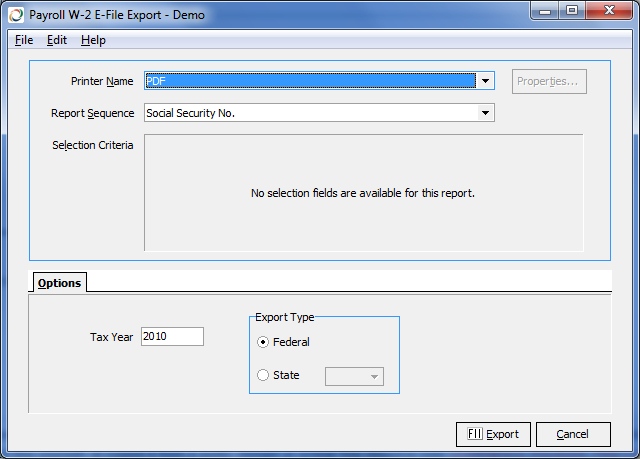Image resolution: width=640 pixels, height=459 pixels.
Task: Close the W-2 E-File Export window
Action: click(609, 12)
